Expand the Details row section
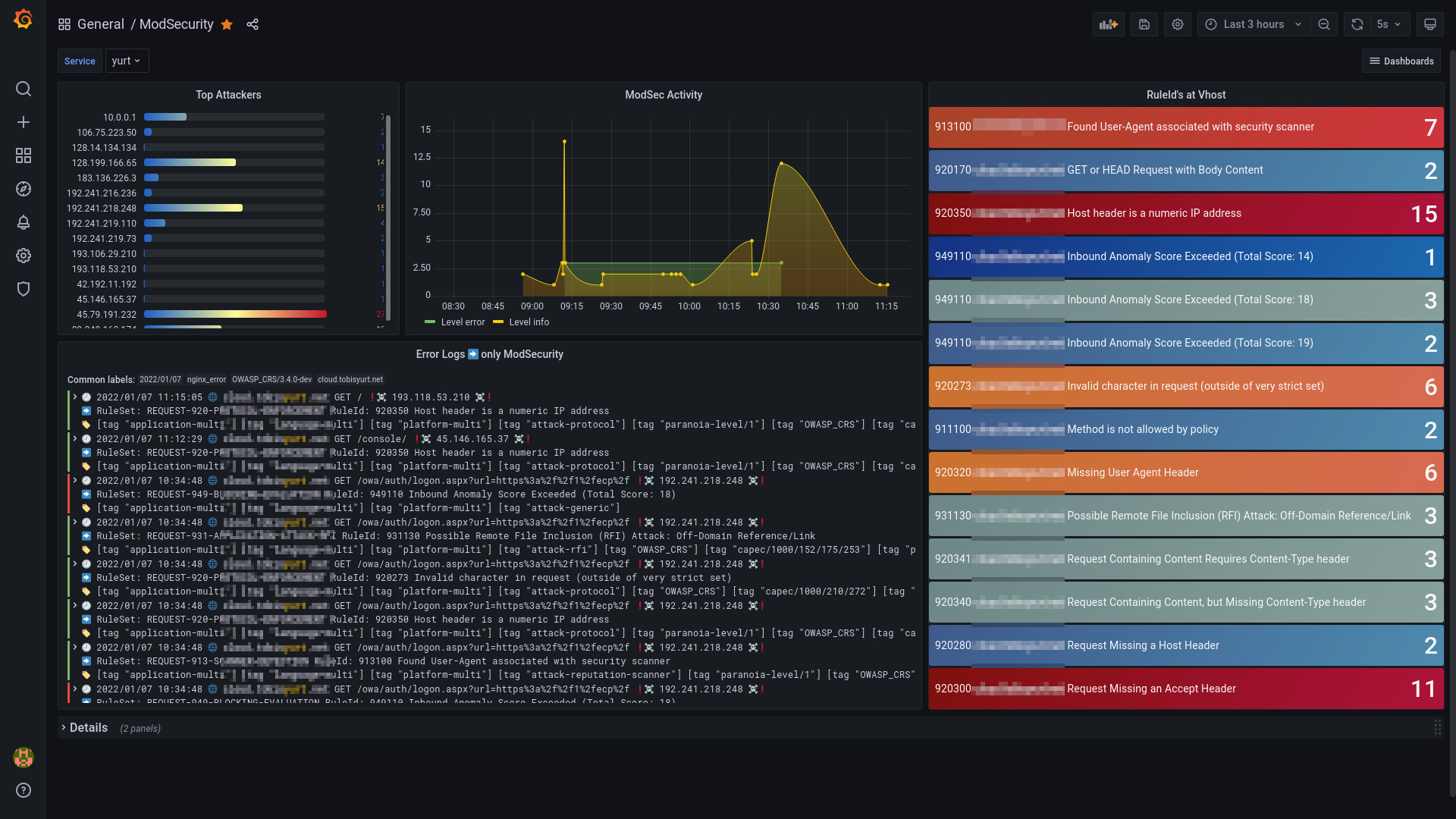 (x=88, y=727)
